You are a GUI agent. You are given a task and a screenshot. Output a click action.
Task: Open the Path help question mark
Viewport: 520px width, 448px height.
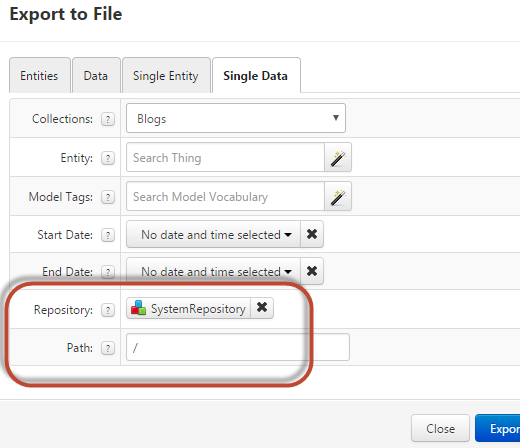coord(108,348)
